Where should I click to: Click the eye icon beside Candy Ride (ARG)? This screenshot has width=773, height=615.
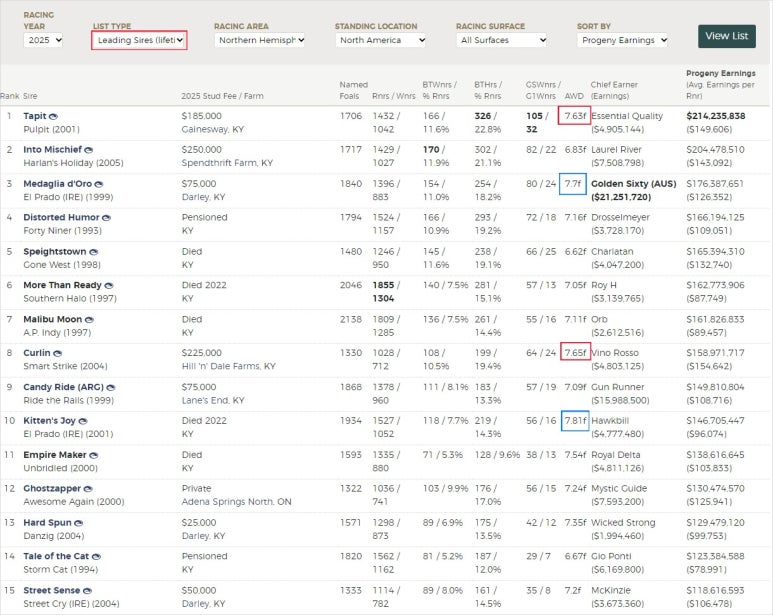(x=111, y=387)
